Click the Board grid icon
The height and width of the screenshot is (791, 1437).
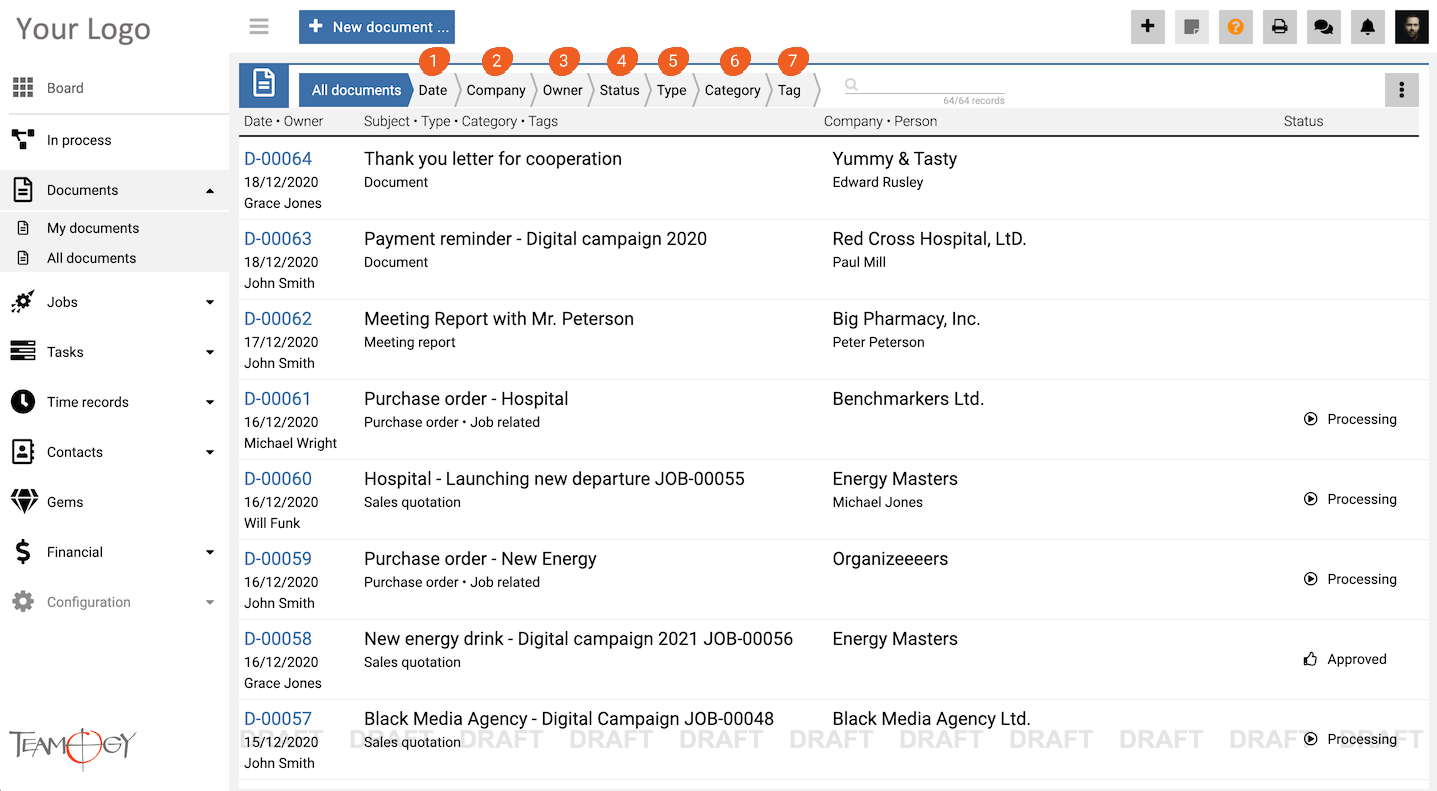click(x=23, y=88)
